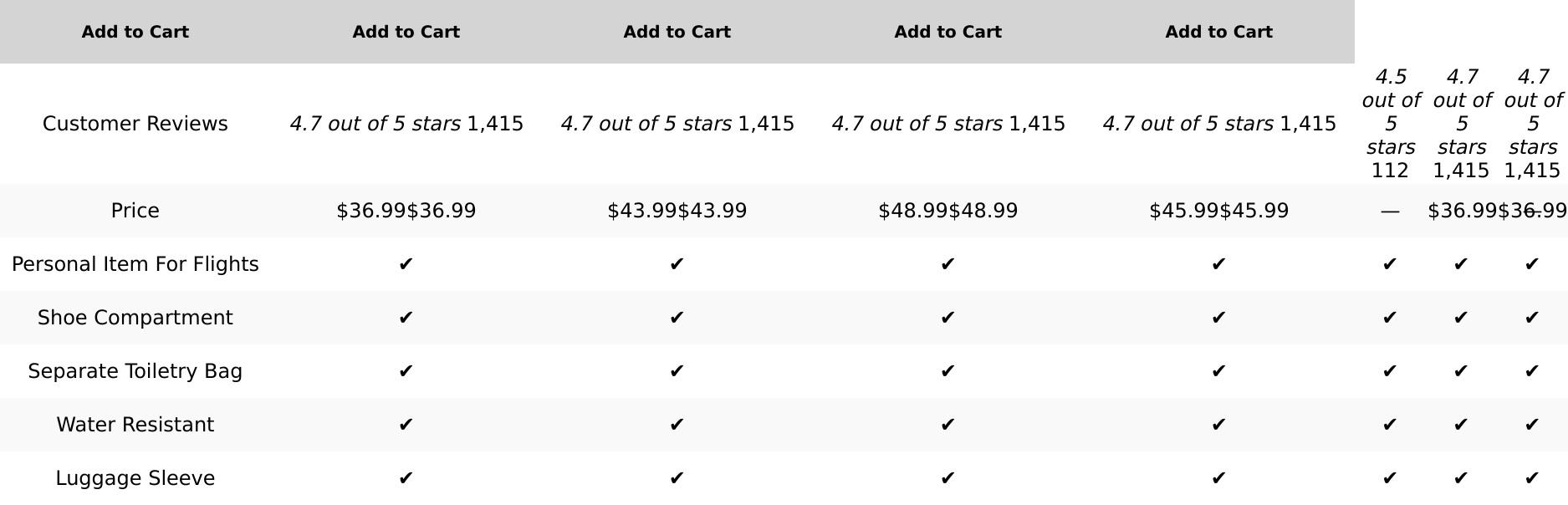Click the $43.99 price text

[677, 211]
